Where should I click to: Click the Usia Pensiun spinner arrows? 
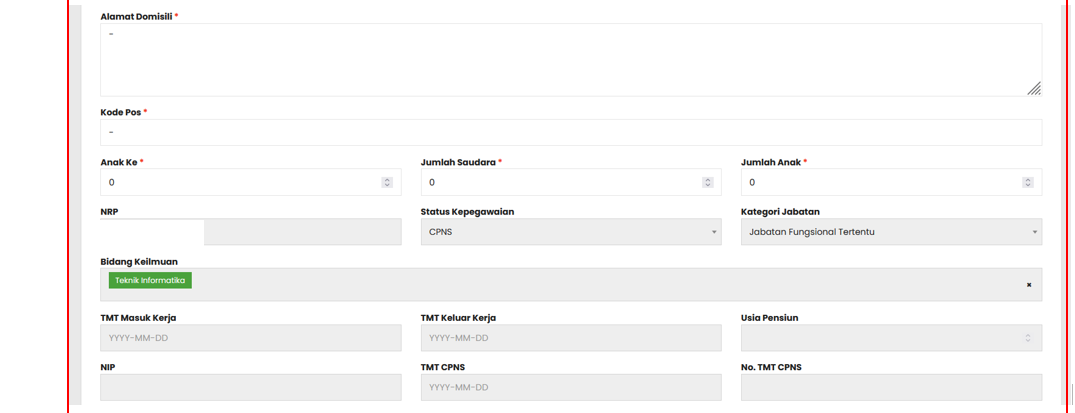point(1027,338)
